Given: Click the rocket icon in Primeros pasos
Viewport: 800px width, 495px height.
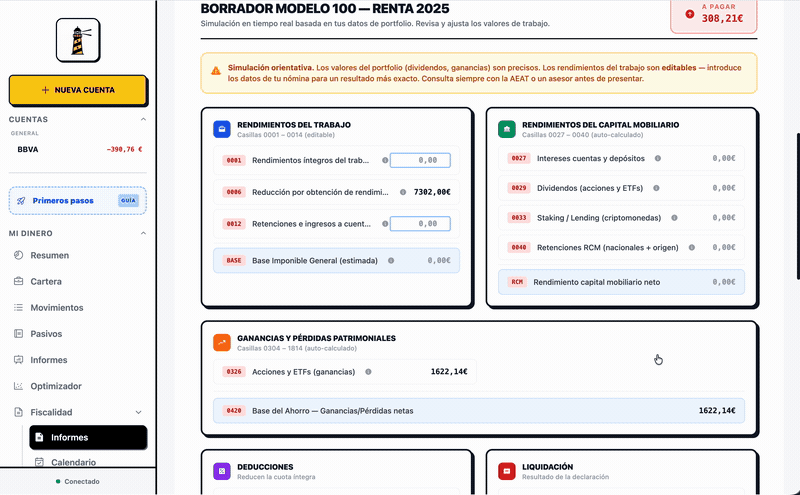Looking at the screenshot, I should tap(21, 201).
